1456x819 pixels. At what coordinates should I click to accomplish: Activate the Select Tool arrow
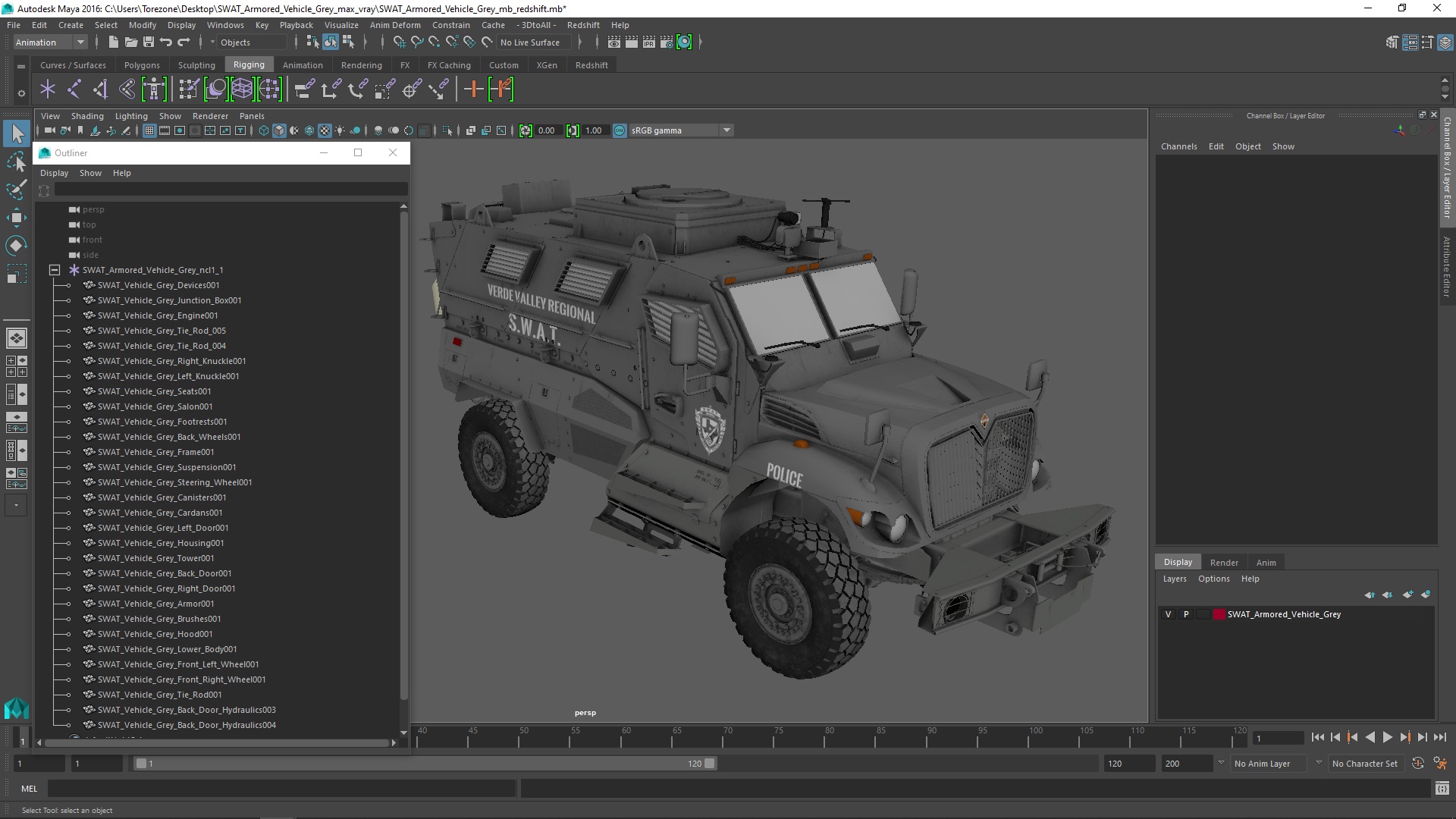[x=16, y=134]
